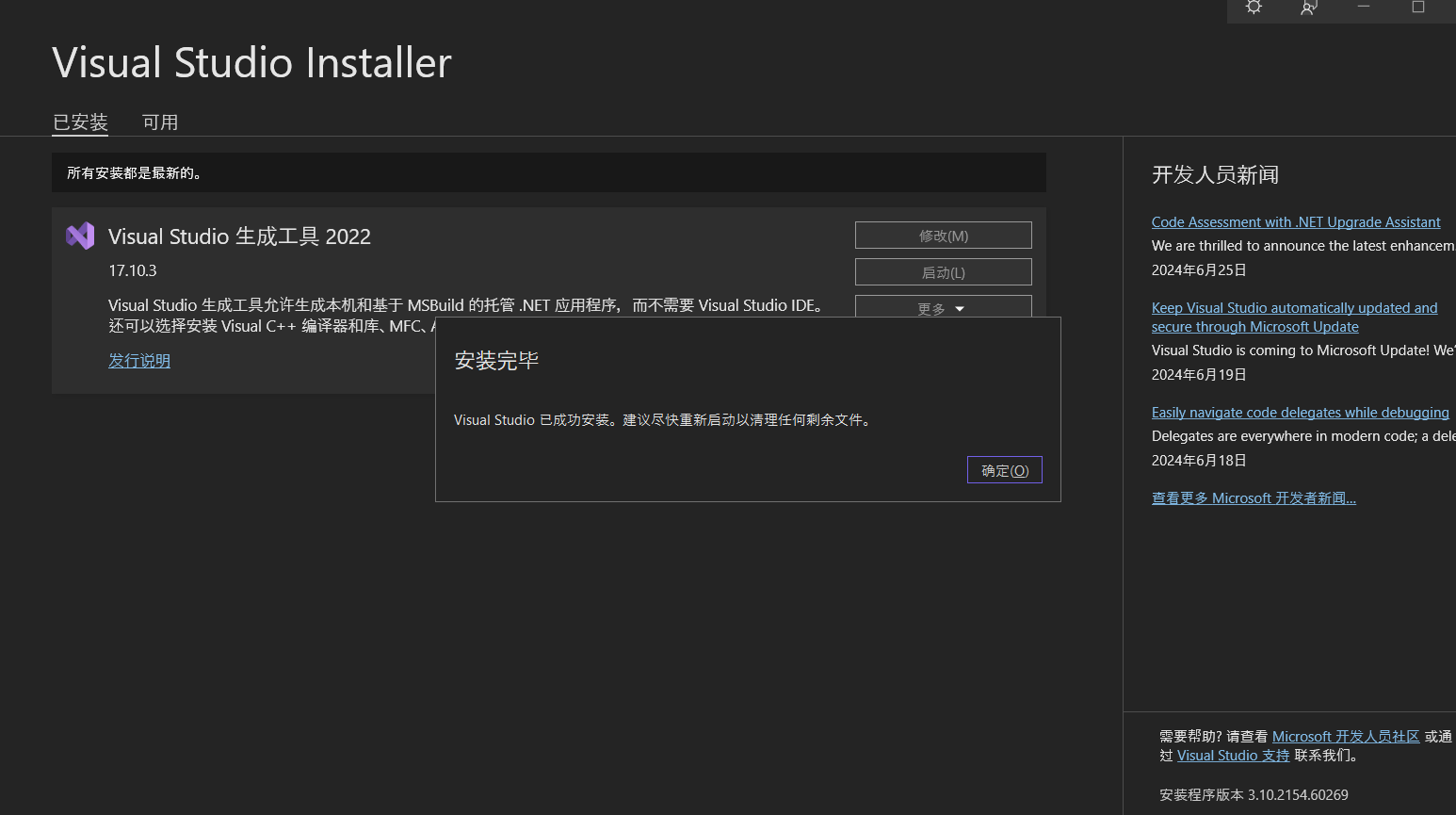
Task: Select the date 2024年6月19日
Action: (x=1199, y=375)
